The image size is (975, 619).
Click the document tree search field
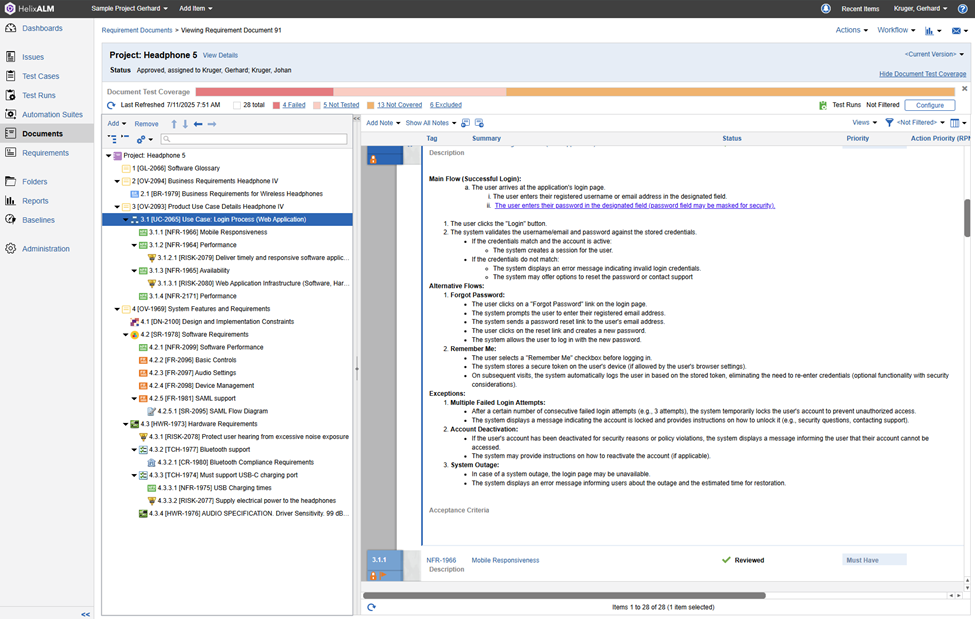coord(255,139)
